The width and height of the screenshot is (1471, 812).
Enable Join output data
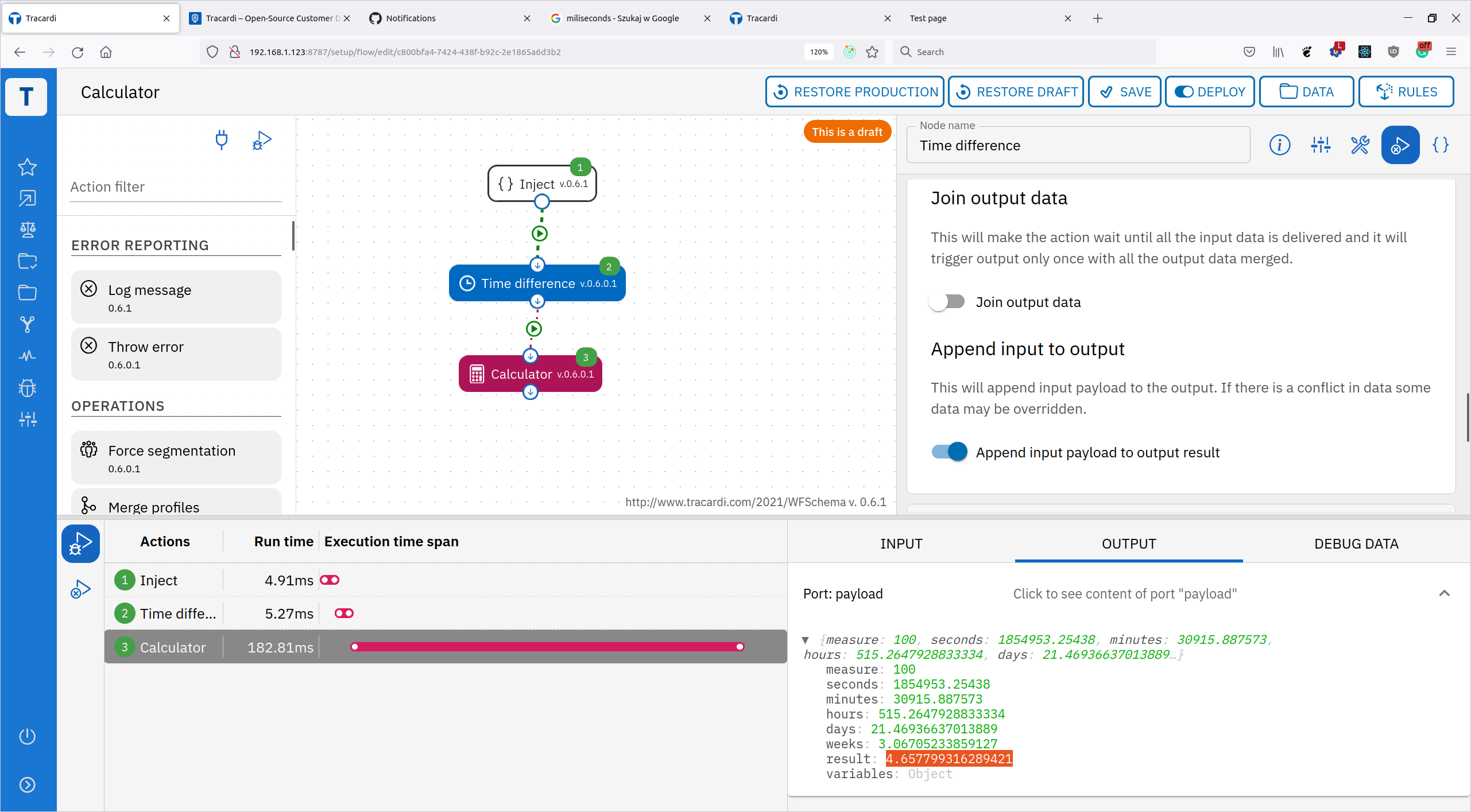[947, 301]
